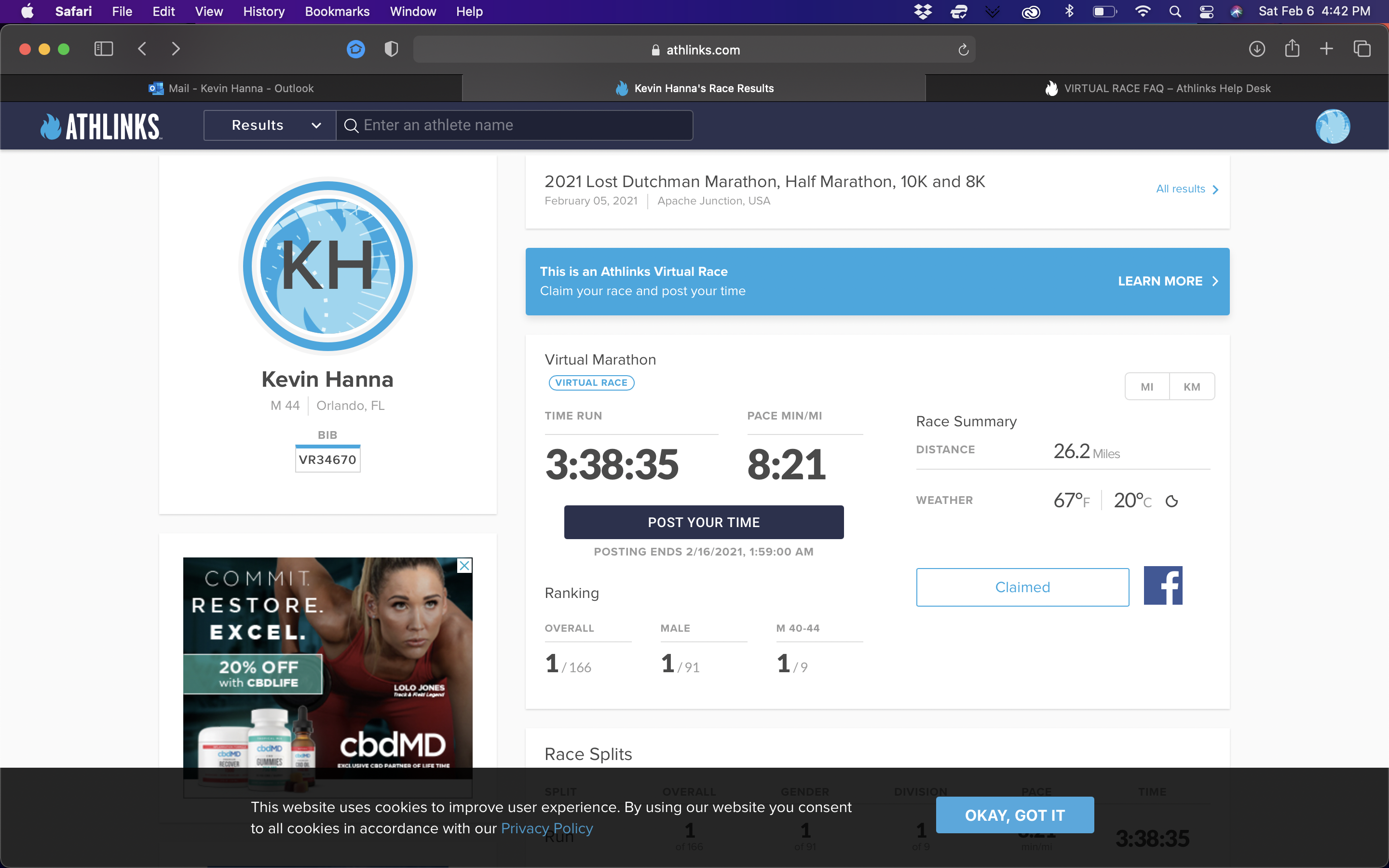Viewport: 1389px width, 868px height.
Task: Share result on Facebook
Action: pyautogui.click(x=1163, y=585)
